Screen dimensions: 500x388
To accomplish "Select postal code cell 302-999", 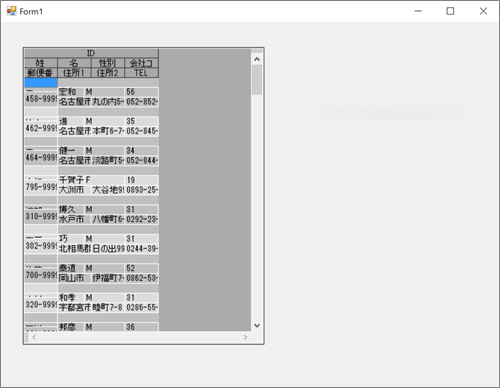I will (x=41, y=246).
